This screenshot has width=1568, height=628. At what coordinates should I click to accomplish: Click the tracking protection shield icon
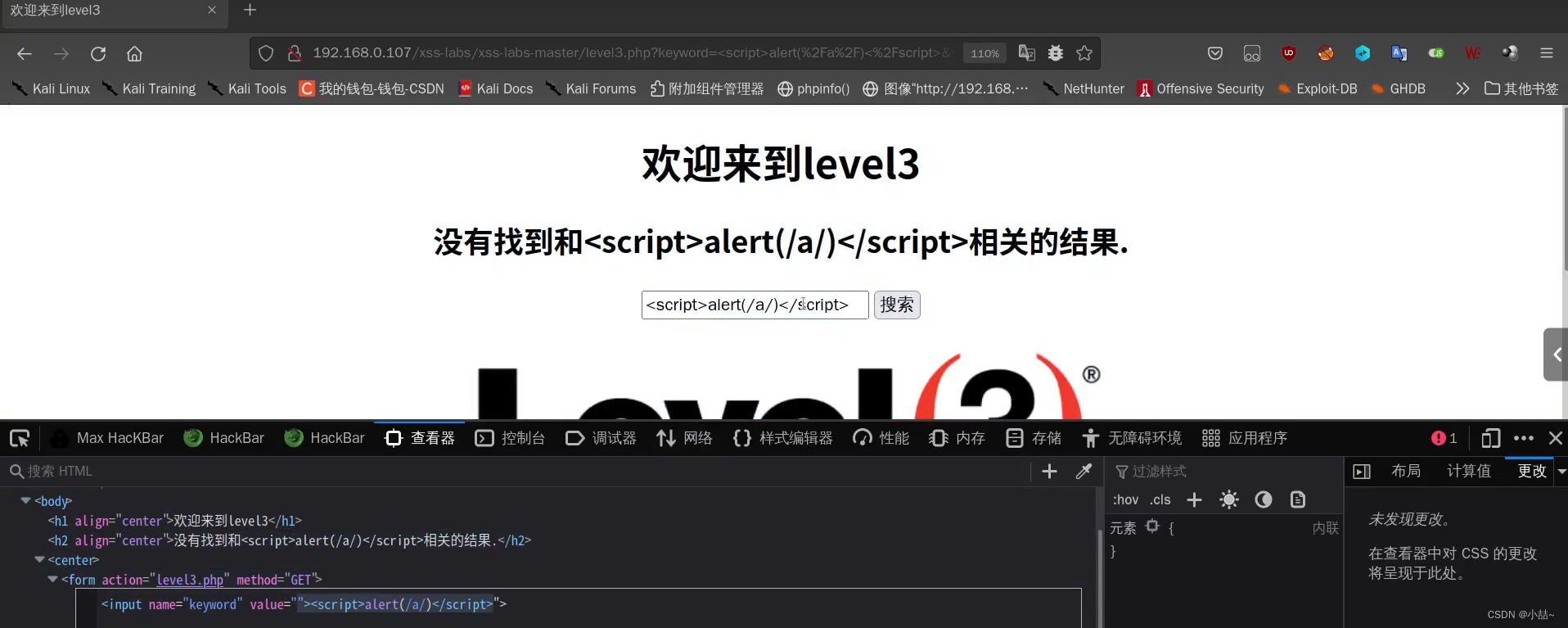pyautogui.click(x=266, y=53)
